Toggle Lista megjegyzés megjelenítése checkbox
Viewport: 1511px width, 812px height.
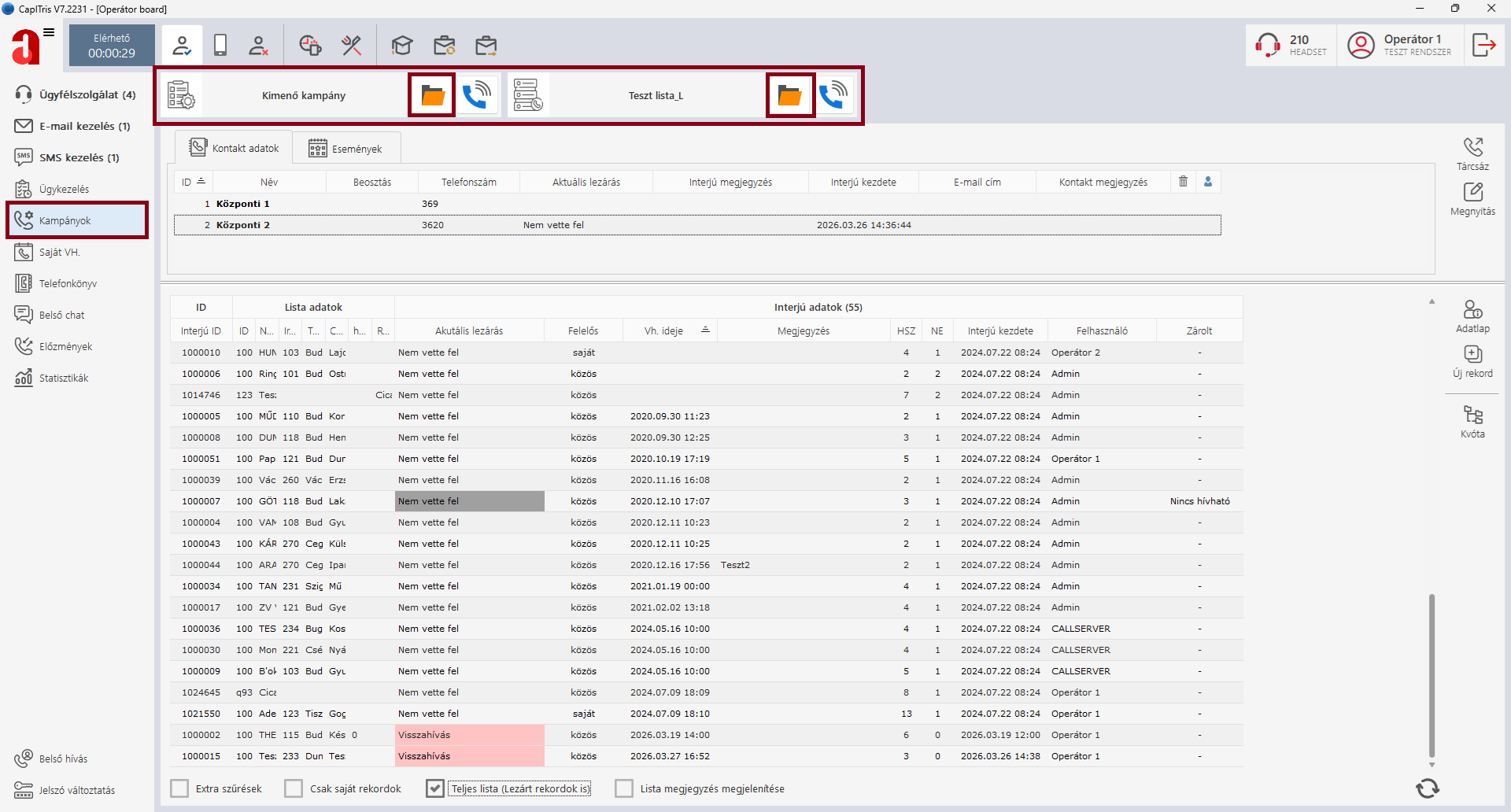tap(624, 788)
